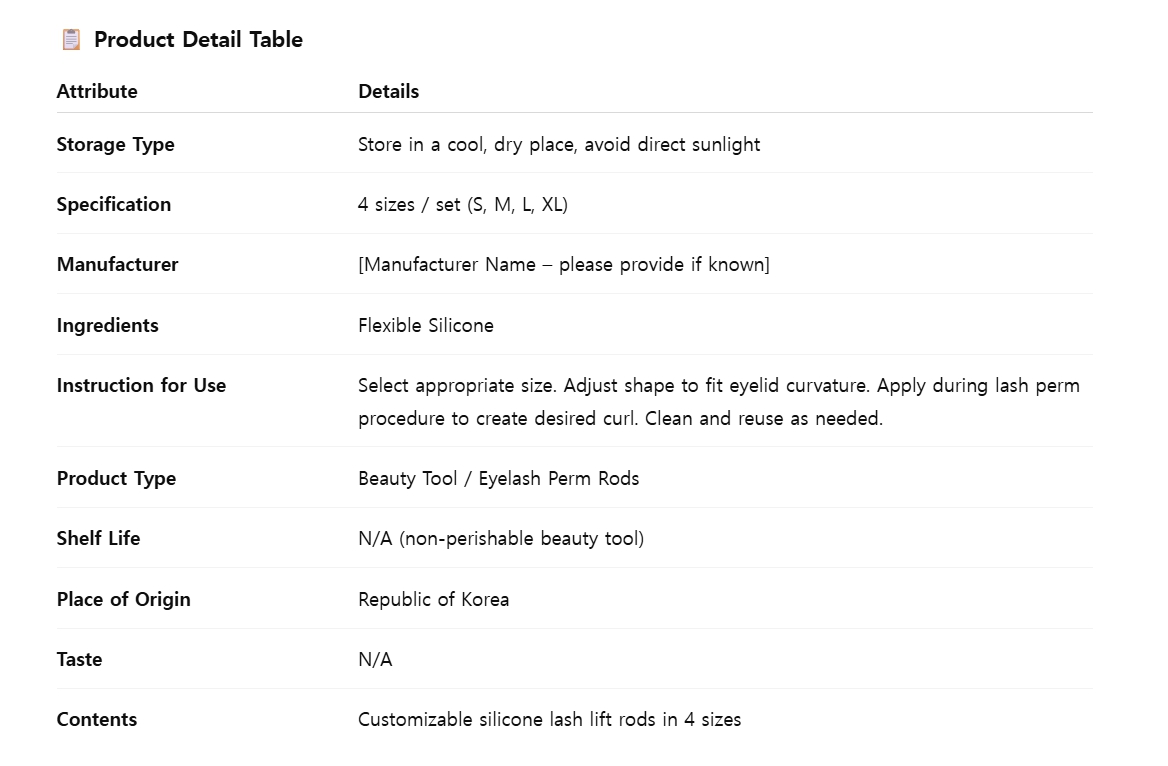Click the Attribute column header

[x=97, y=92]
